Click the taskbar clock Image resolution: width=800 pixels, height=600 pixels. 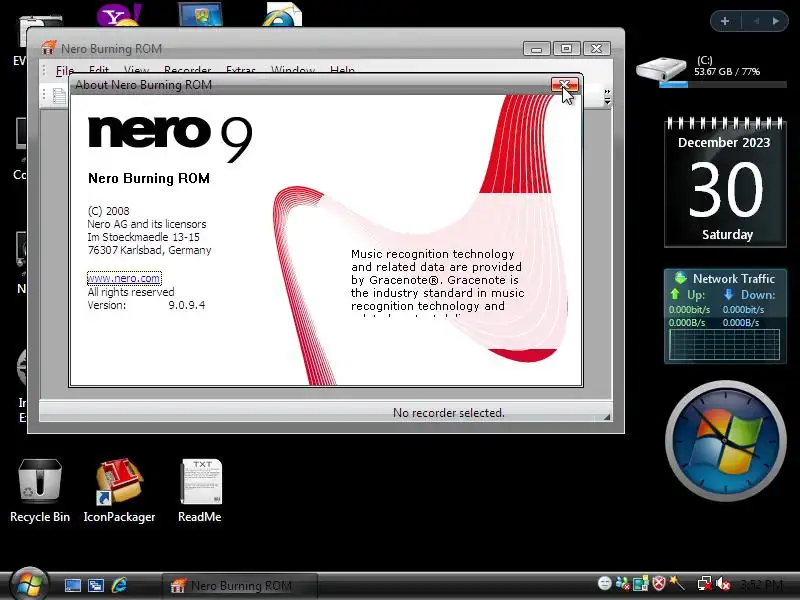click(x=761, y=585)
